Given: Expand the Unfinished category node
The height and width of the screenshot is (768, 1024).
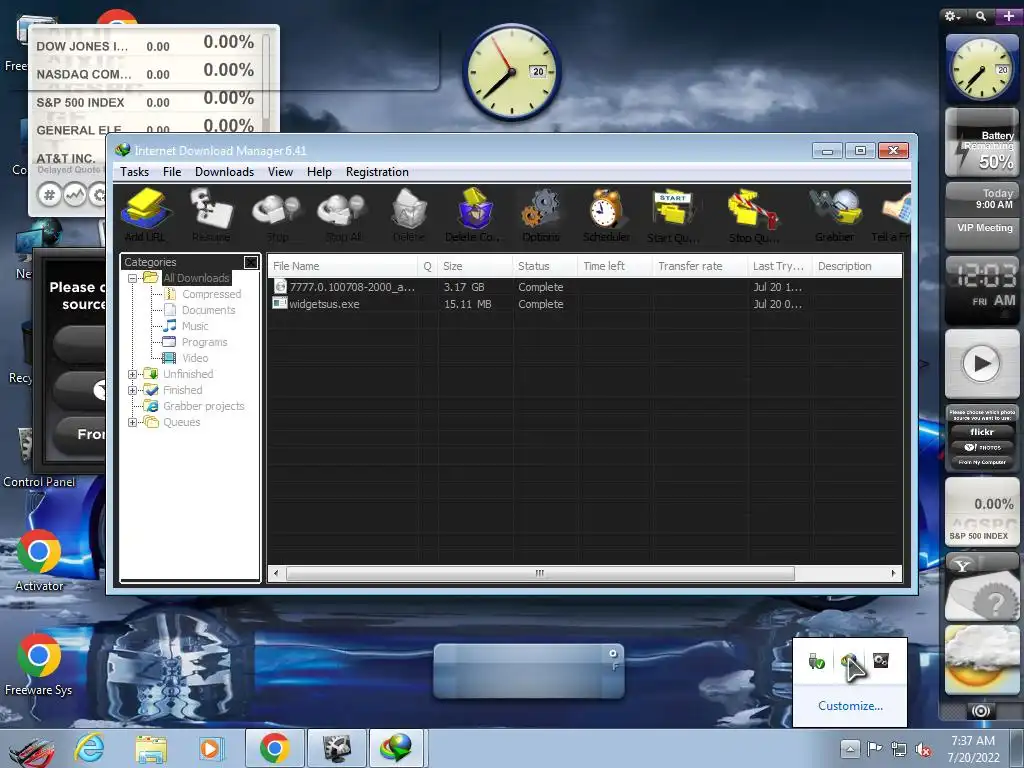Looking at the screenshot, I should click(x=133, y=374).
